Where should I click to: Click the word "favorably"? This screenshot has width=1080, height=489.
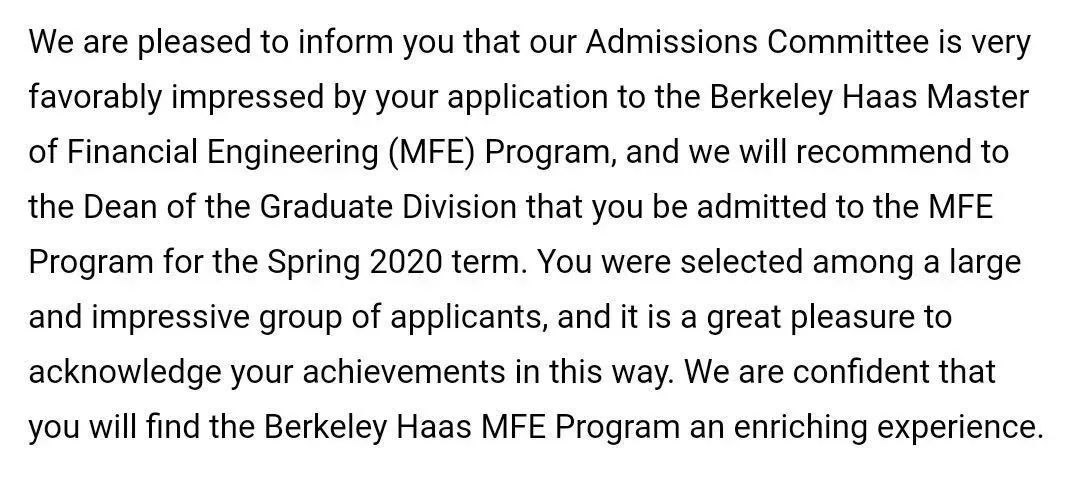tap(95, 100)
